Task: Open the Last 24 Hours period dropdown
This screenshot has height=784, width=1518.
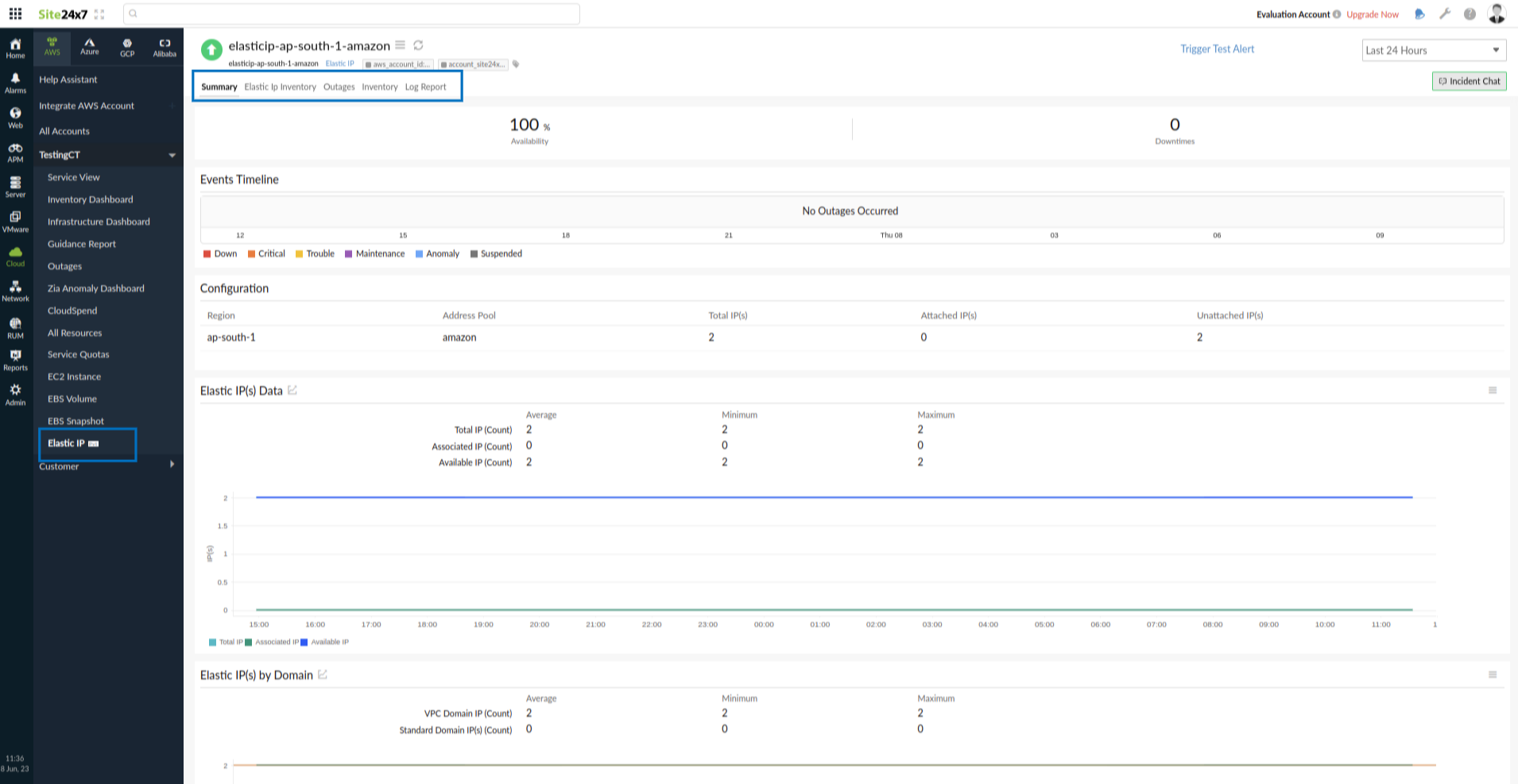Action: [1434, 50]
